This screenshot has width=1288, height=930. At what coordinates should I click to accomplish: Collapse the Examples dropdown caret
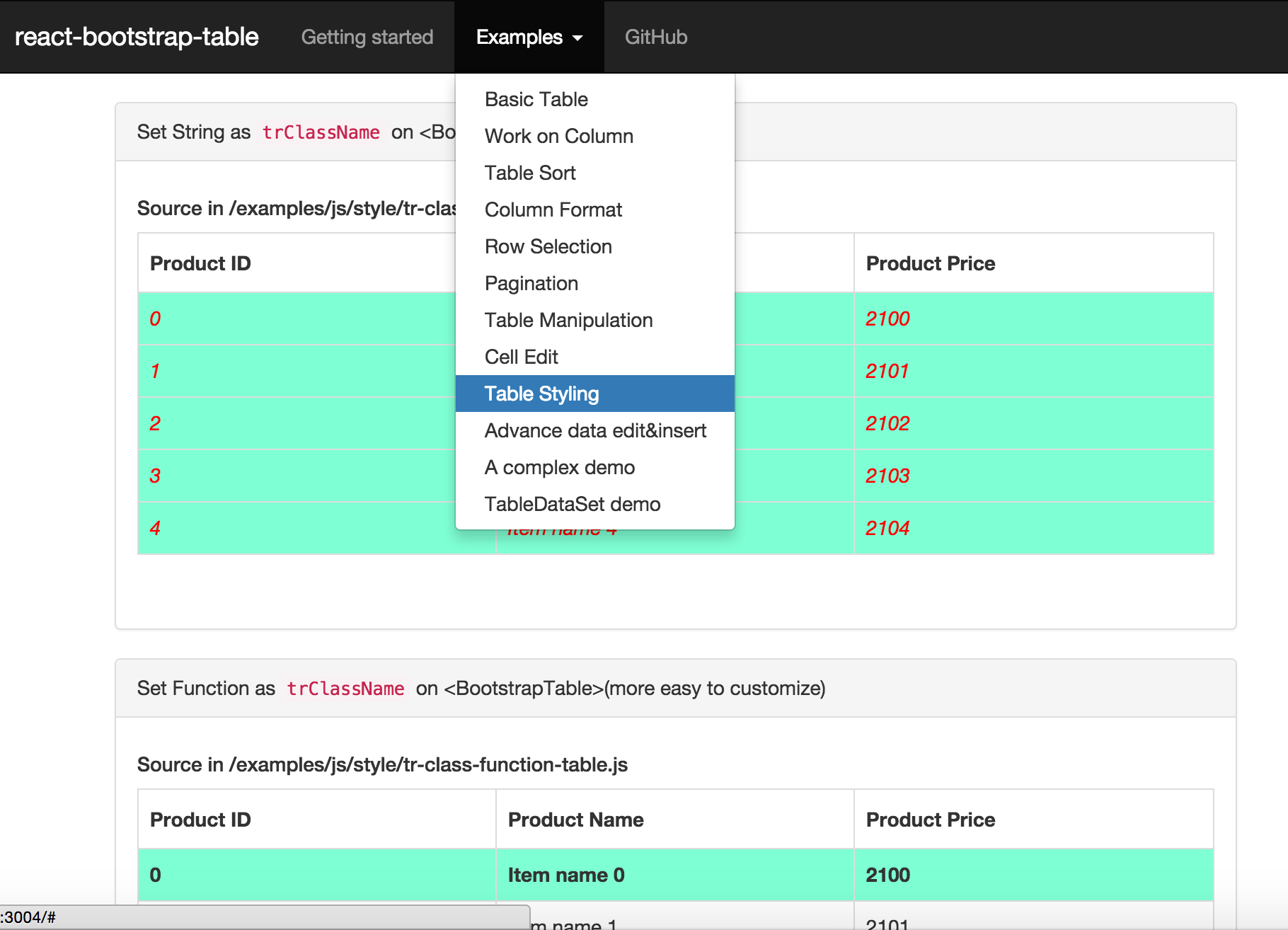point(577,38)
